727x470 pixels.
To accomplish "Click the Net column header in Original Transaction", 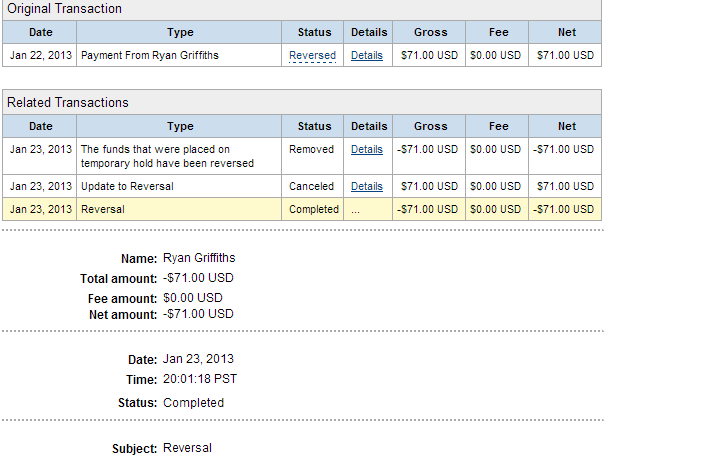I will pyautogui.click(x=565, y=32).
